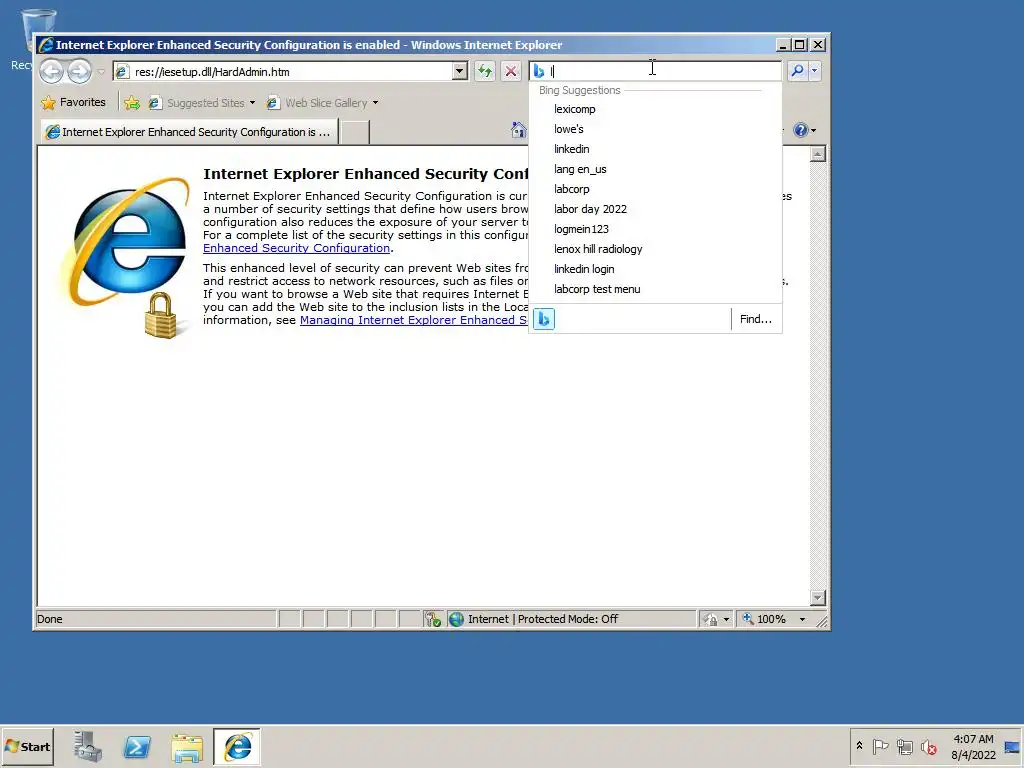Click the Done status text
This screenshot has width=1024, height=768.
coord(50,619)
